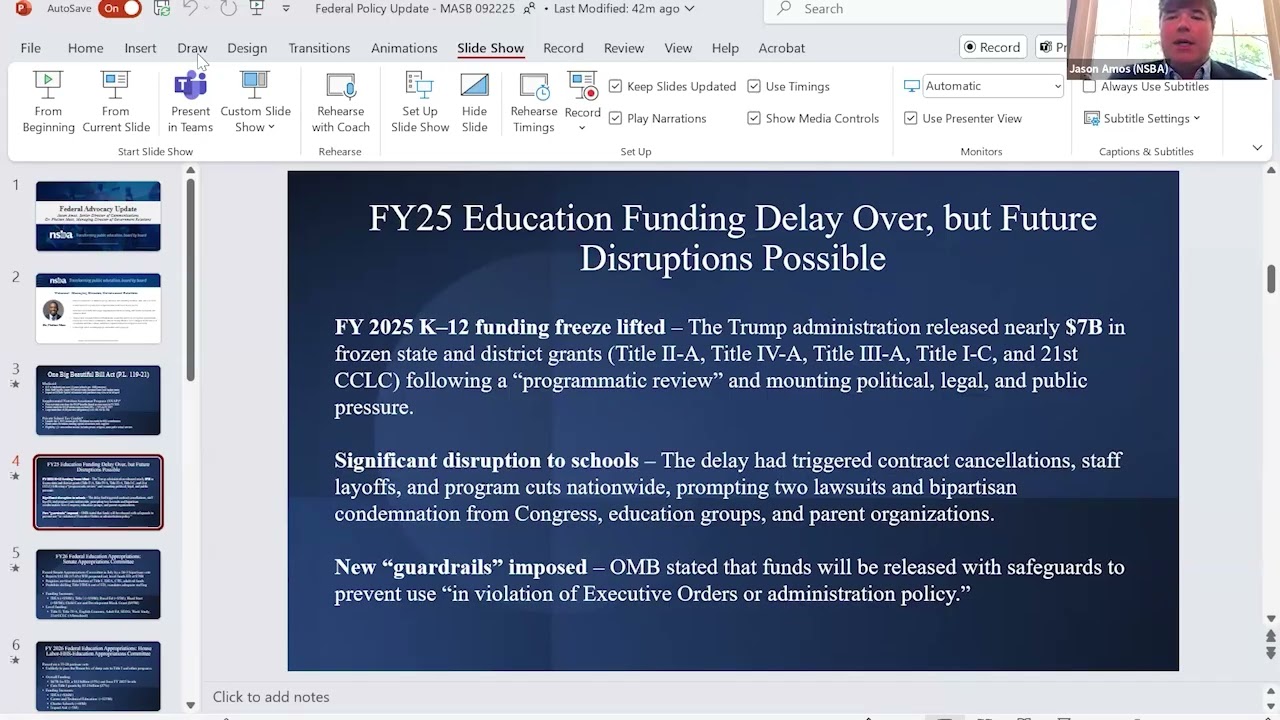Open the Automatic monitor dropdown
Screen dimensions: 1280x720
coord(1057,86)
